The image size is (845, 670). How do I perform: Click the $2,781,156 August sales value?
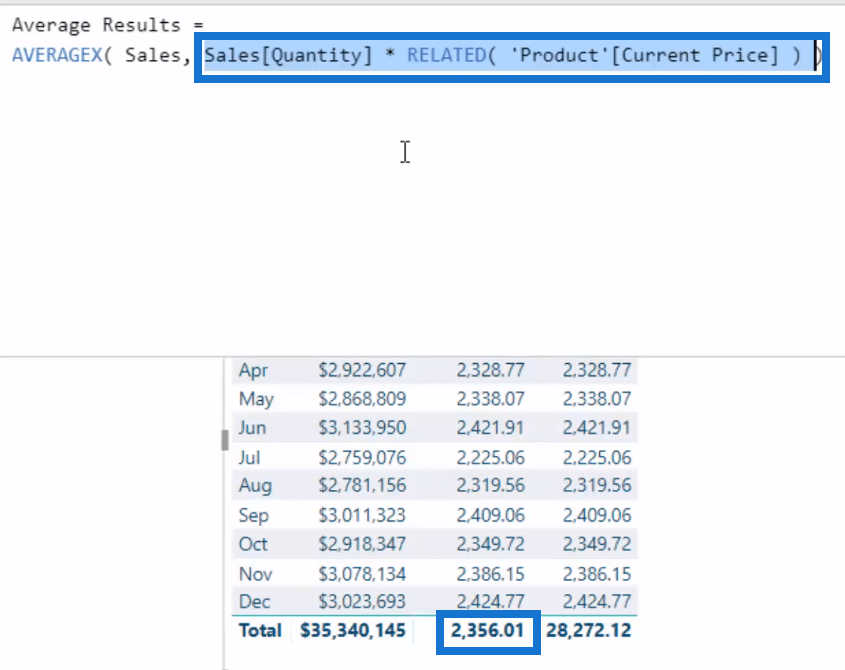tap(362, 486)
